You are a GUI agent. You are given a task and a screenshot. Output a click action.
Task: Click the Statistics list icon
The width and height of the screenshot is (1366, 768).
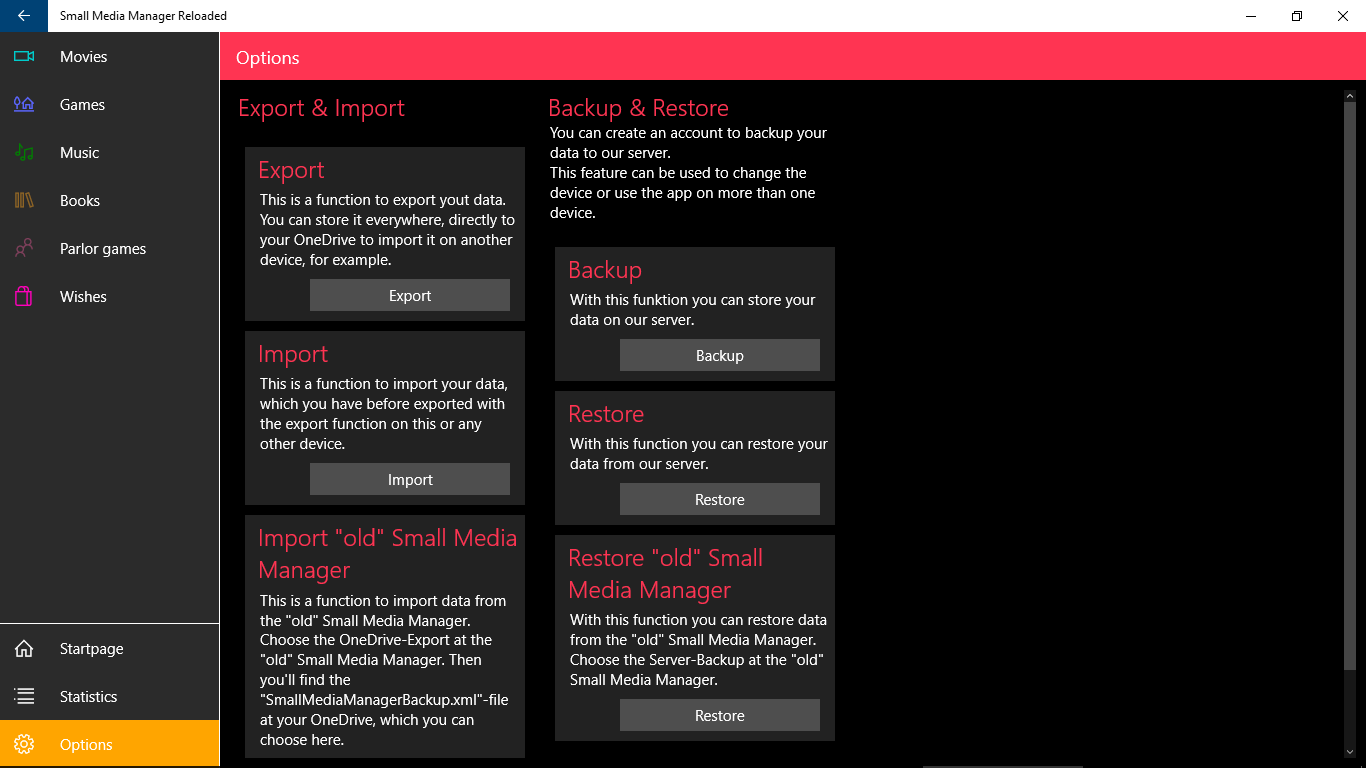24,696
